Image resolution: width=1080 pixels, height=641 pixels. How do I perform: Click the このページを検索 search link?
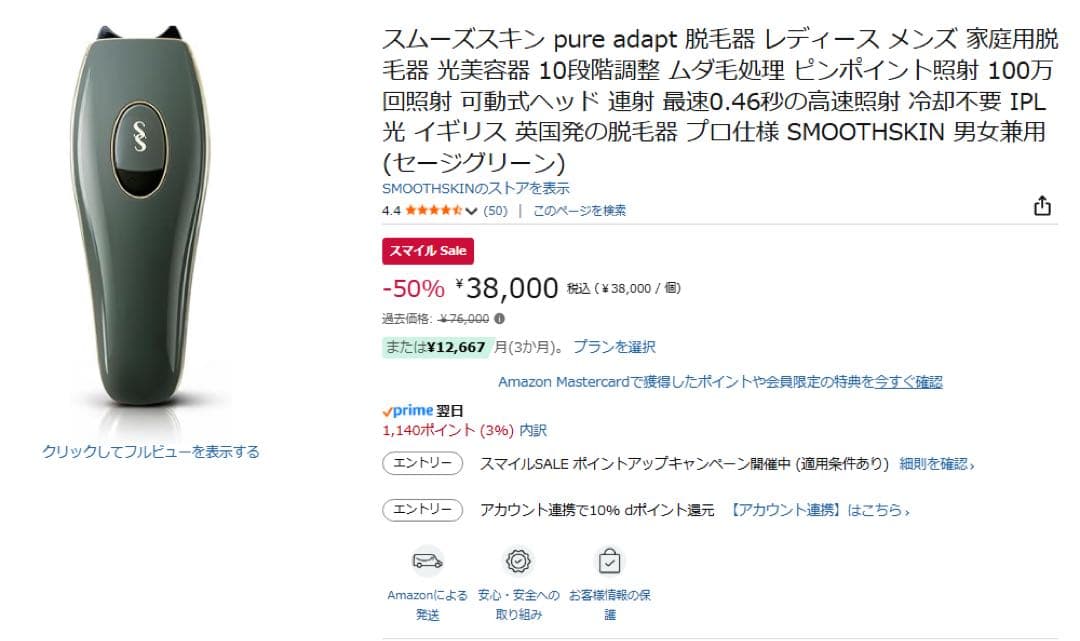pos(580,210)
